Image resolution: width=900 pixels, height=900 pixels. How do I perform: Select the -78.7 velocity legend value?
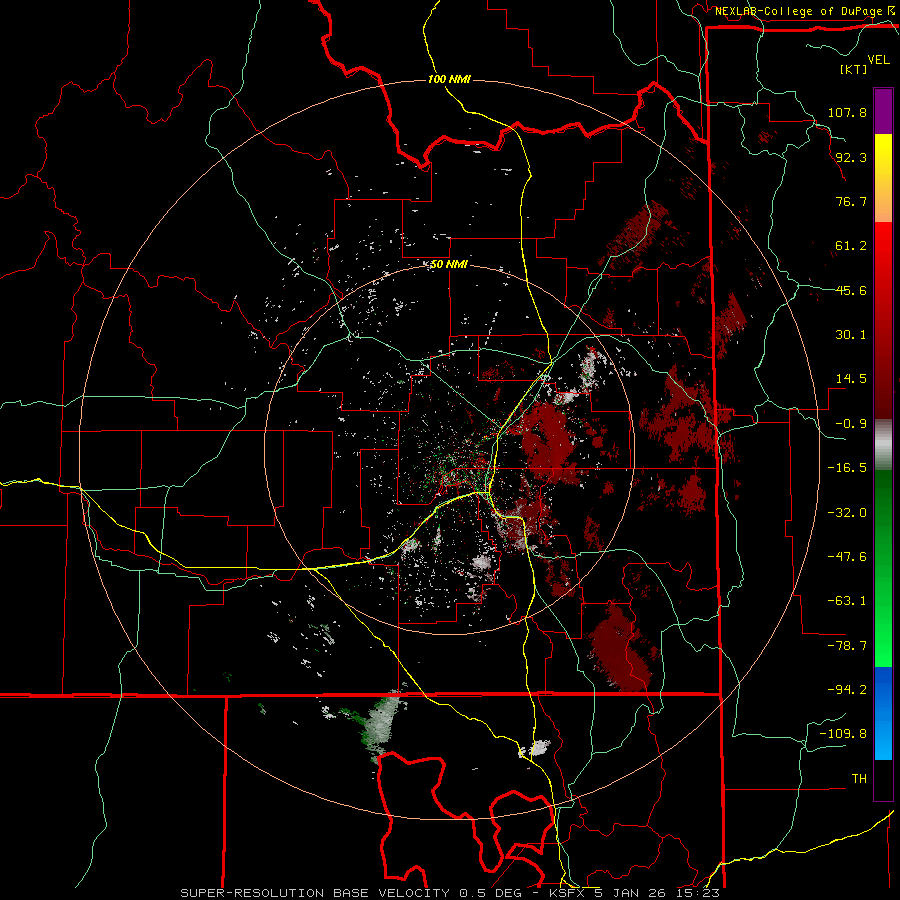[x=847, y=646]
